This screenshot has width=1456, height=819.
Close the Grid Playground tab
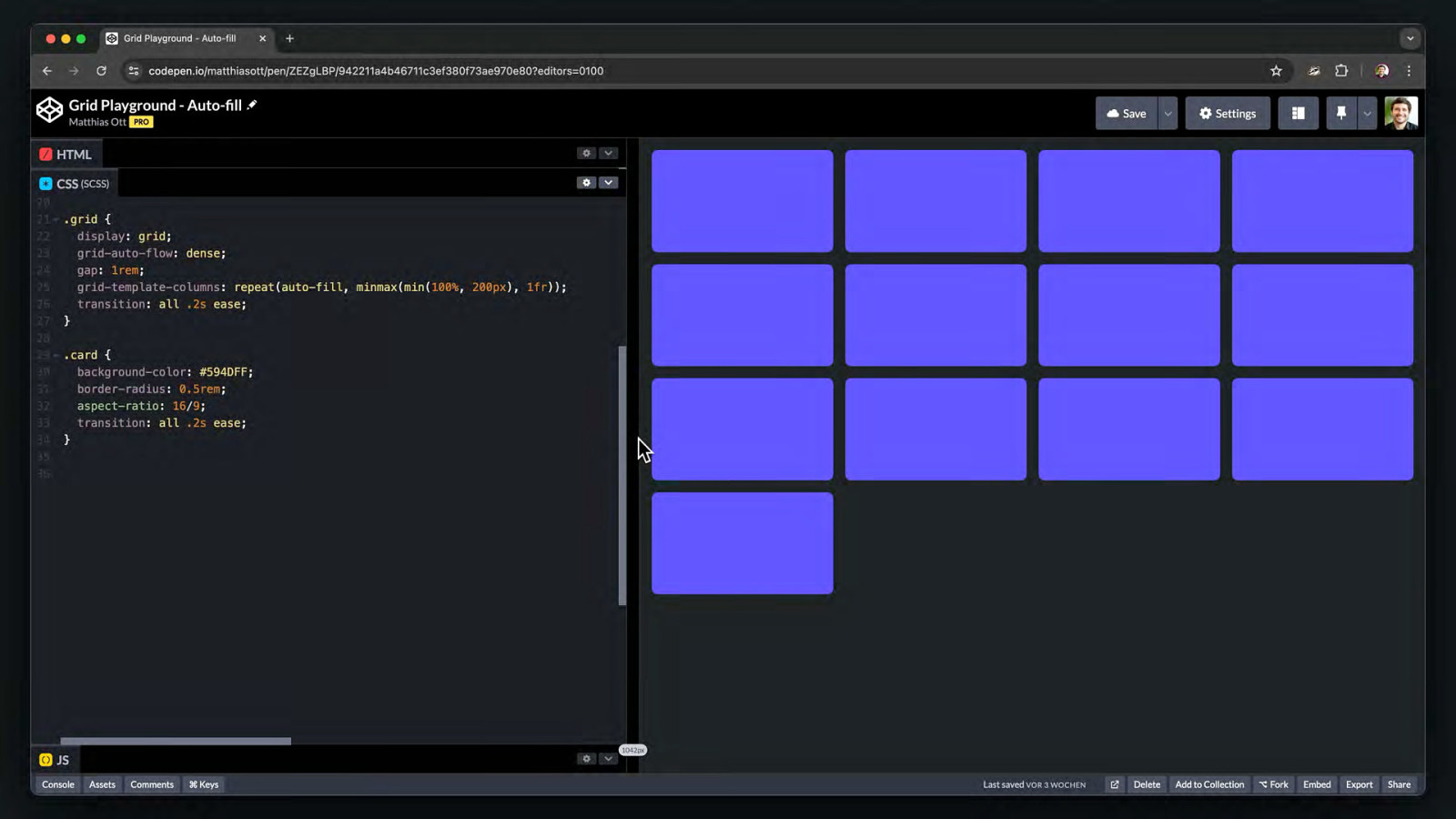[262, 38]
